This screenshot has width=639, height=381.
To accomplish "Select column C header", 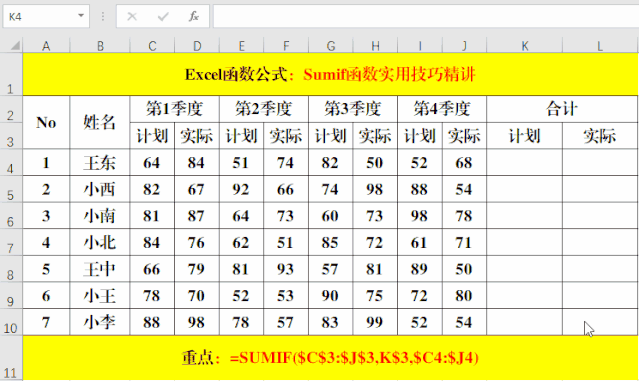I will pos(152,46).
